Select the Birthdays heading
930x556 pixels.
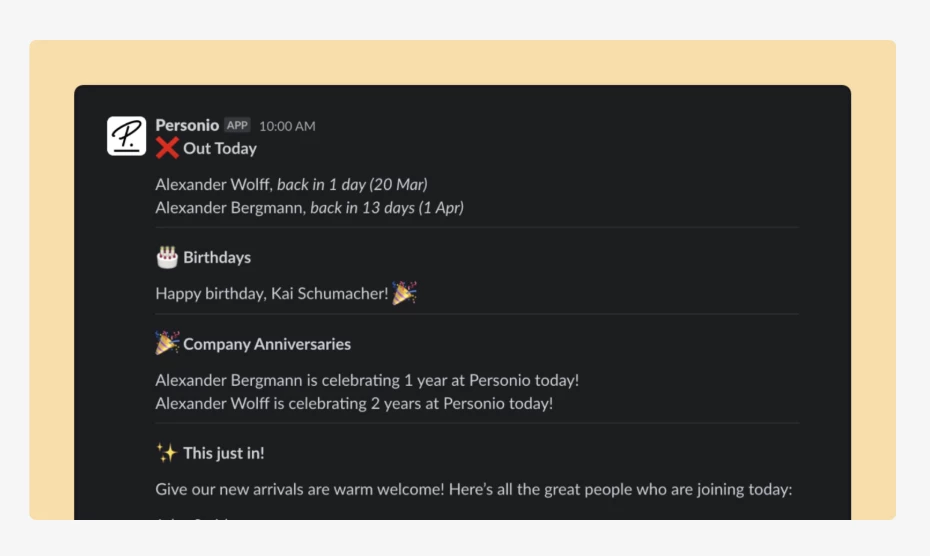(x=217, y=258)
